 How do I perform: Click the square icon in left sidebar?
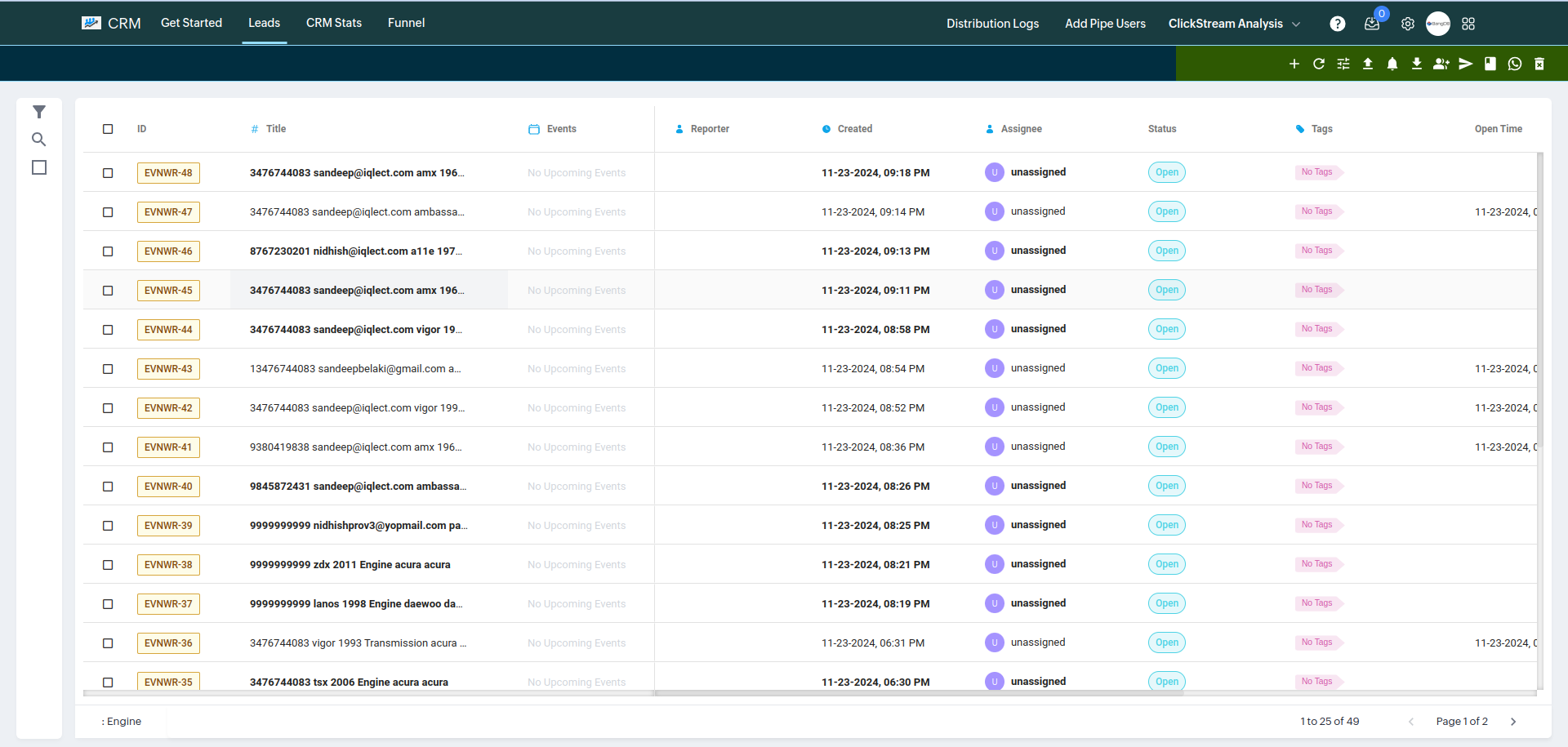pyautogui.click(x=39, y=167)
